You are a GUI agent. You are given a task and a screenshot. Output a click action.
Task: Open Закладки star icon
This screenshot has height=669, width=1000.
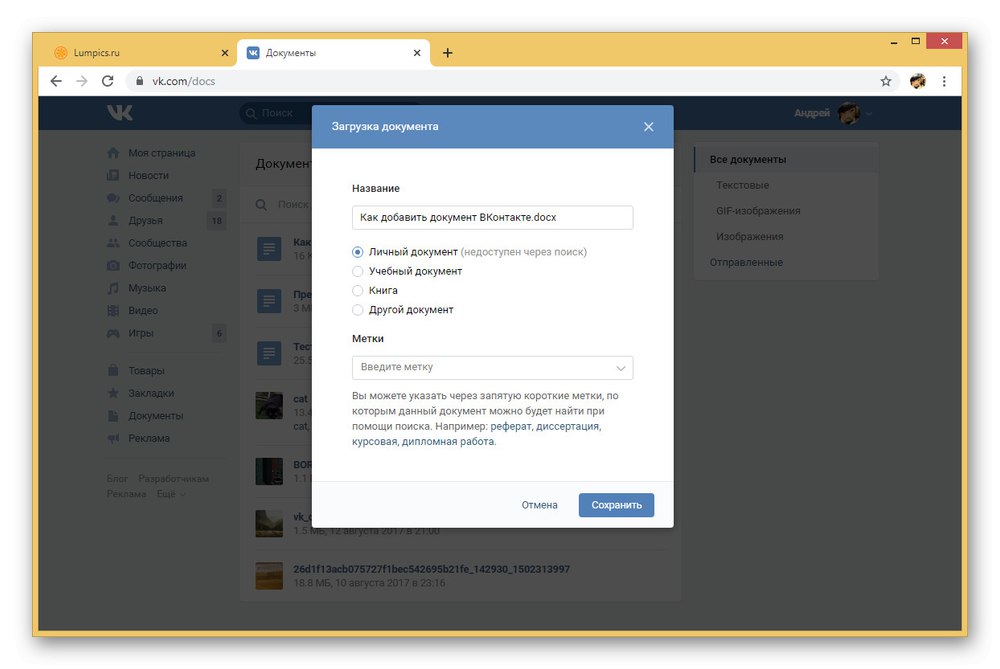coord(113,393)
